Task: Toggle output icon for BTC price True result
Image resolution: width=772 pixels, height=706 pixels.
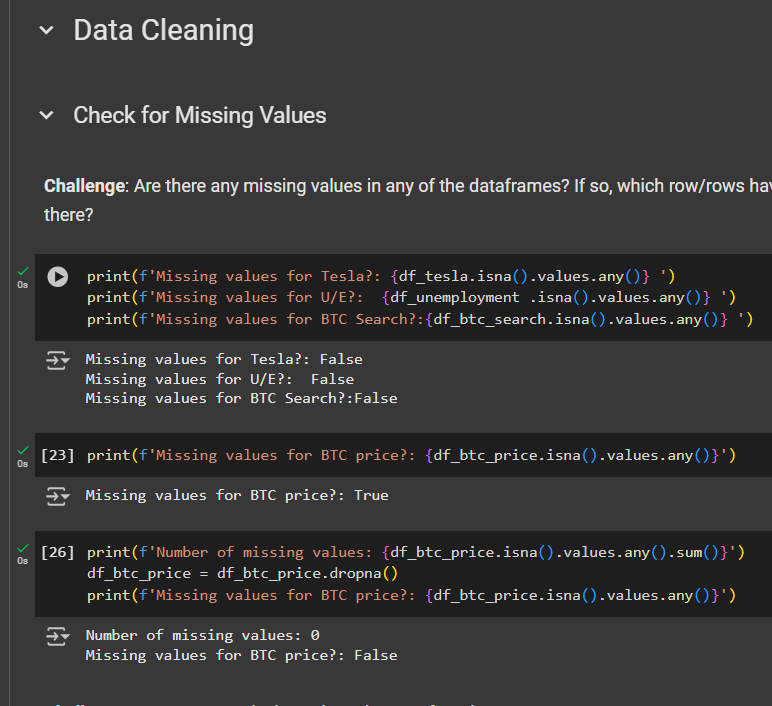Action: pos(58,496)
